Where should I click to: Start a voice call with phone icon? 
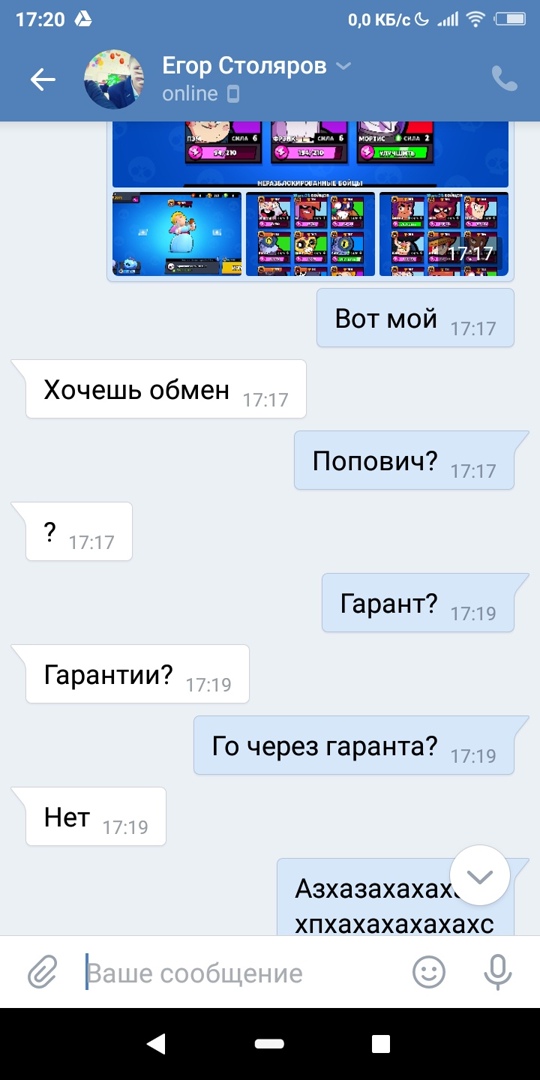click(x=504, y=80)
